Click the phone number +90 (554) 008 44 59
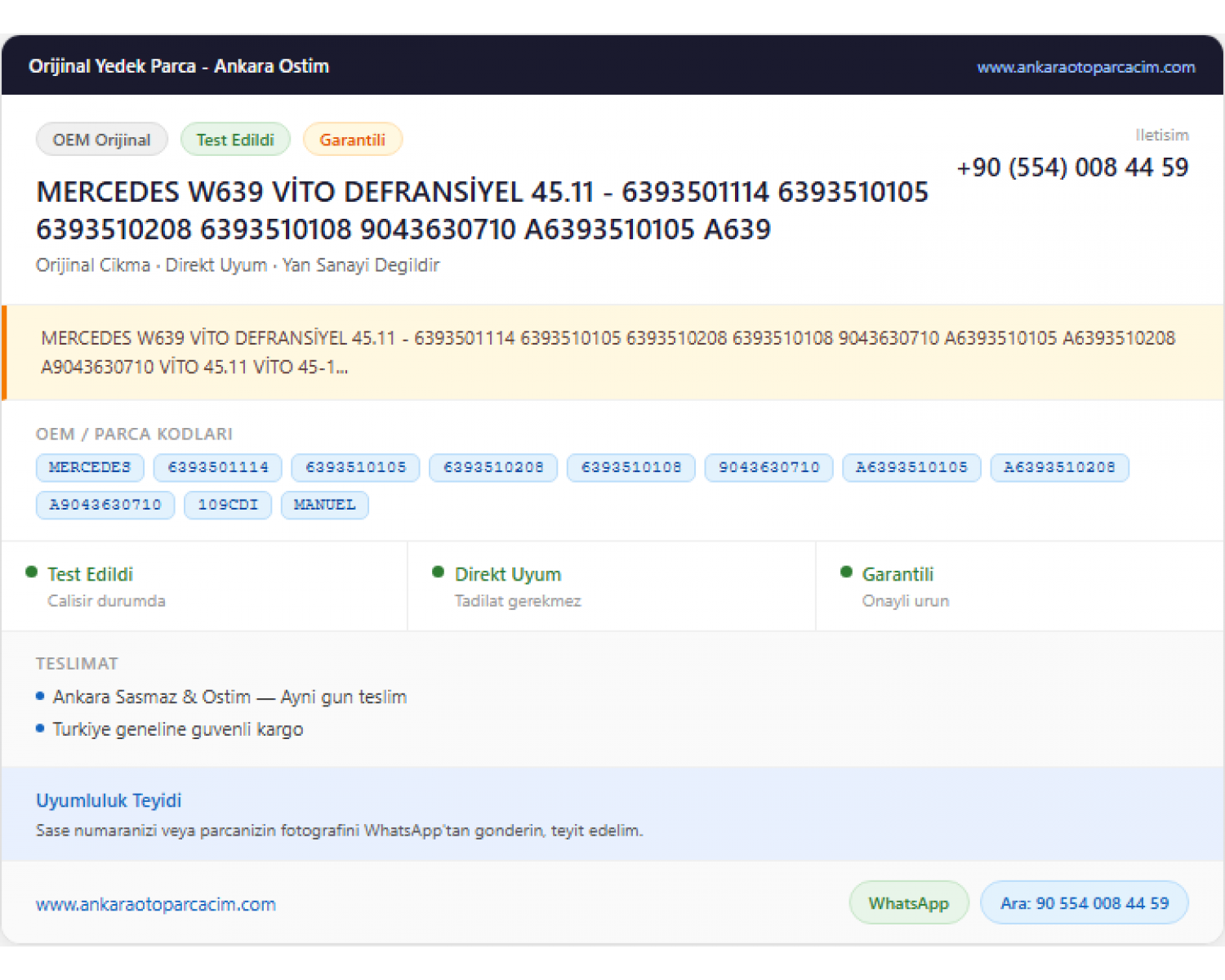The height and width of the screenshot is (980, 1225). tap(1072, 167)
